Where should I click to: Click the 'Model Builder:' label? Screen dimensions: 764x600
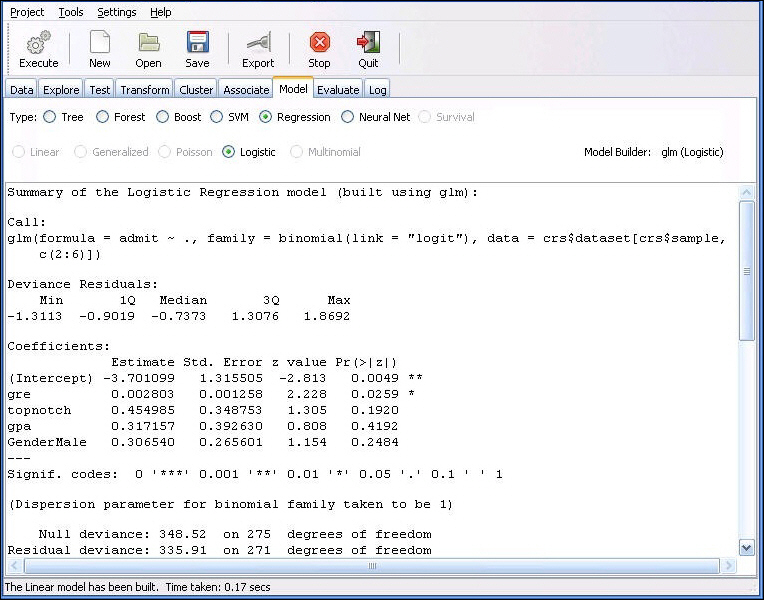617,152
